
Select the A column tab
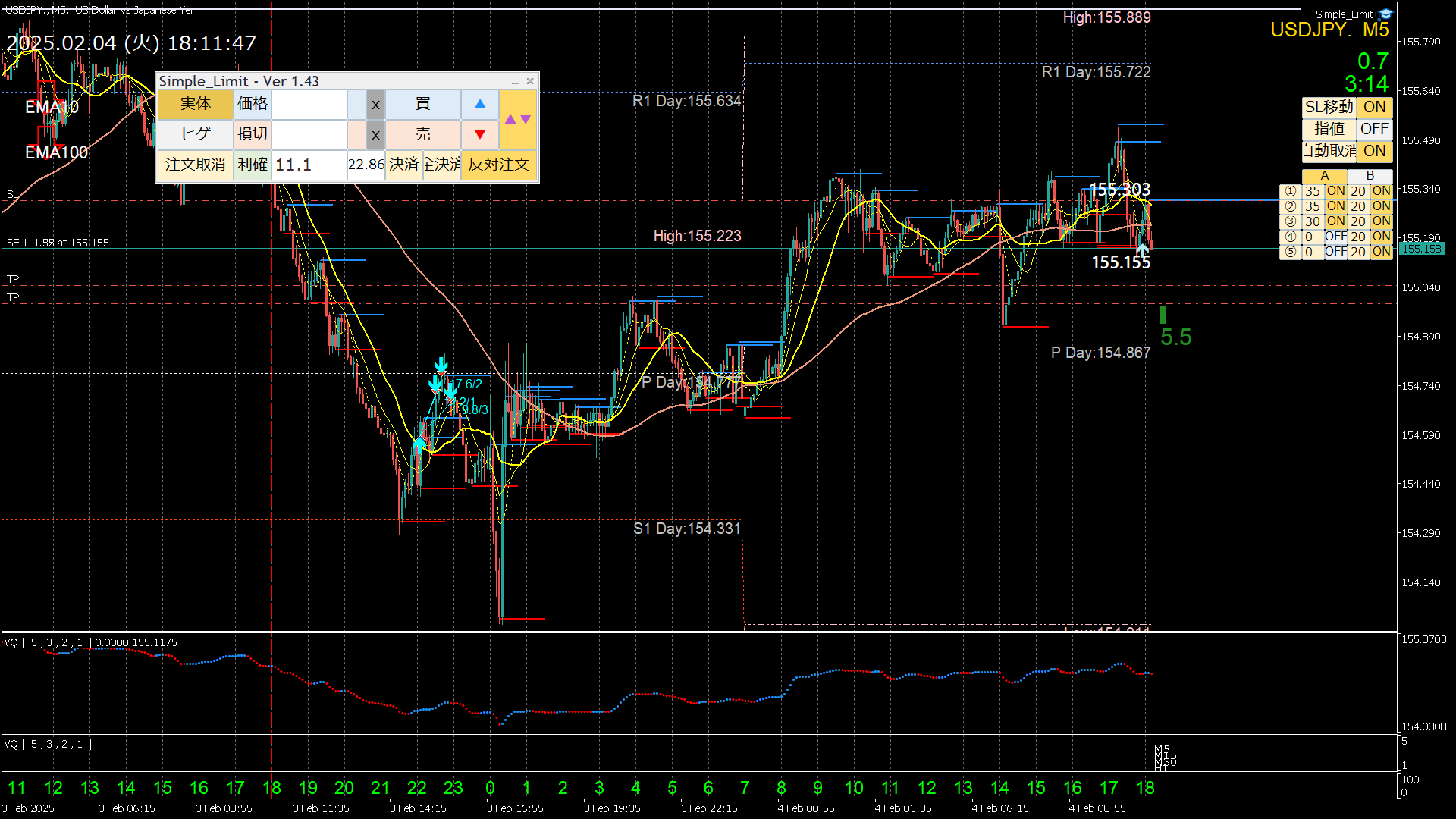(1324, 176)
